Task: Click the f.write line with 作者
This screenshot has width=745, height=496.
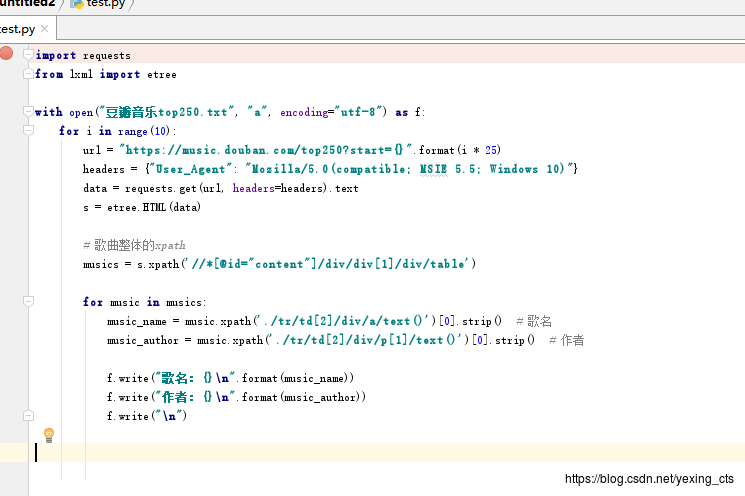Action: pyautogui.click(x=236, y=397)
